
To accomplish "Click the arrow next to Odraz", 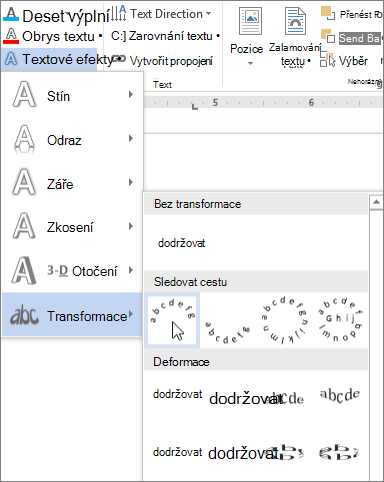I will 131,138.
